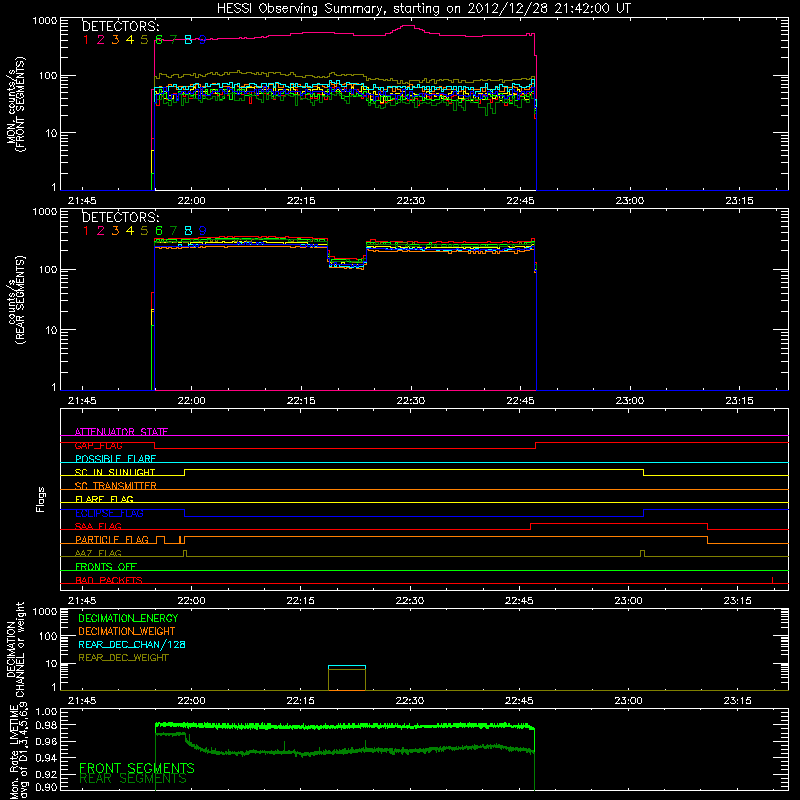The width and height of the screenshot is (800, 800).
Task: Click the 22:45 tick under rear segments plot
Action: [520, 401]
